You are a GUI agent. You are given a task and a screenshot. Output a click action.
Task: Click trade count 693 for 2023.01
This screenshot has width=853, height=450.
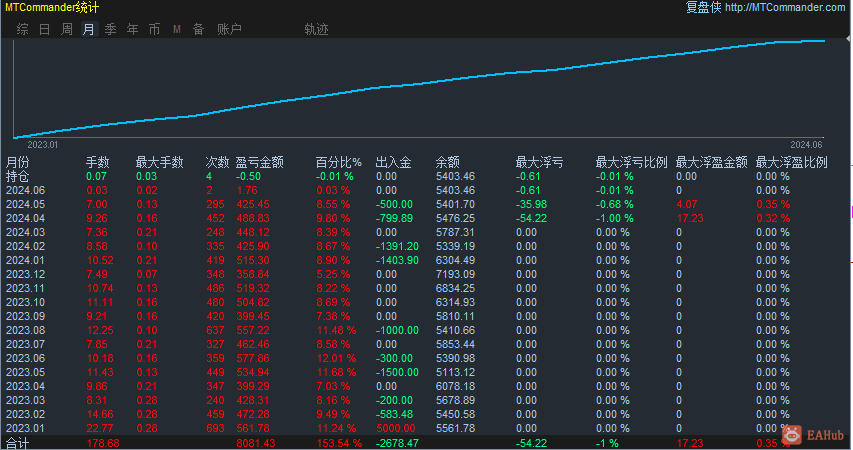(x=215, y=428)
